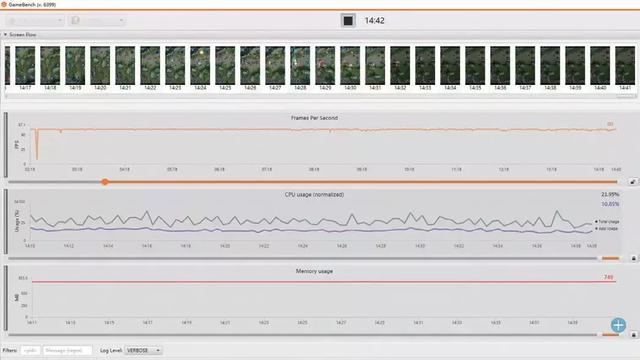Select the 14:22 screen flow thumbnail
Viewport: 640px width, 360px height.
(x=150, y=65)
